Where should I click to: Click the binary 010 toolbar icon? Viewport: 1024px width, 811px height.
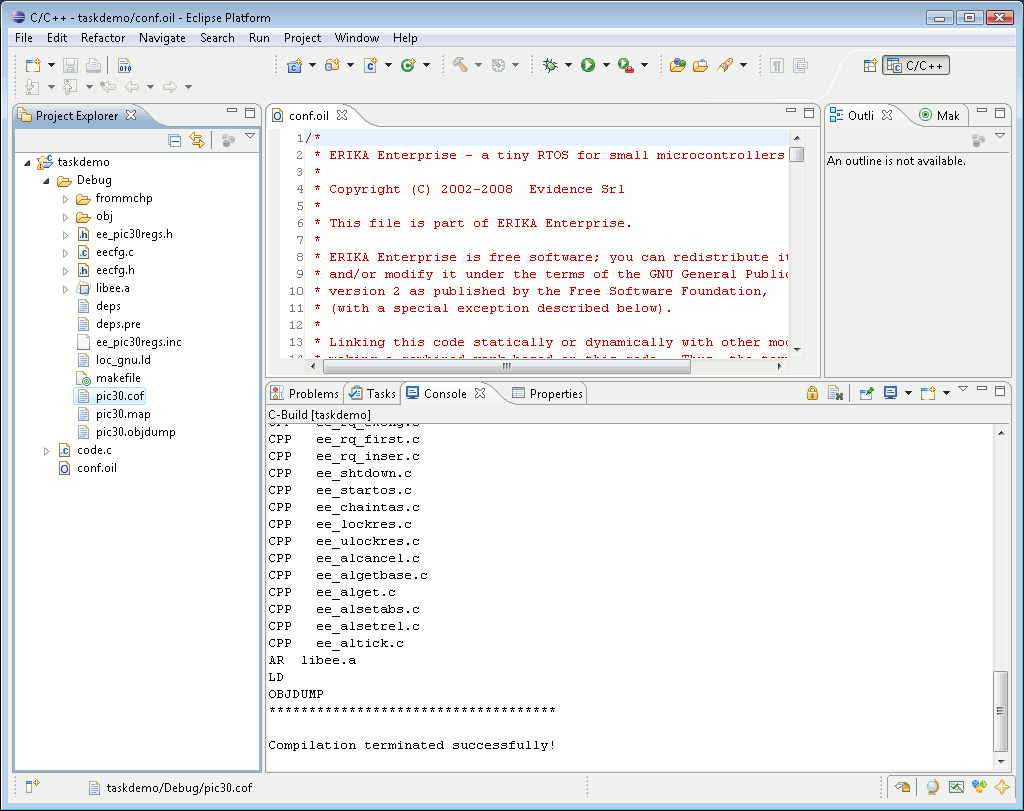point(125,65)
